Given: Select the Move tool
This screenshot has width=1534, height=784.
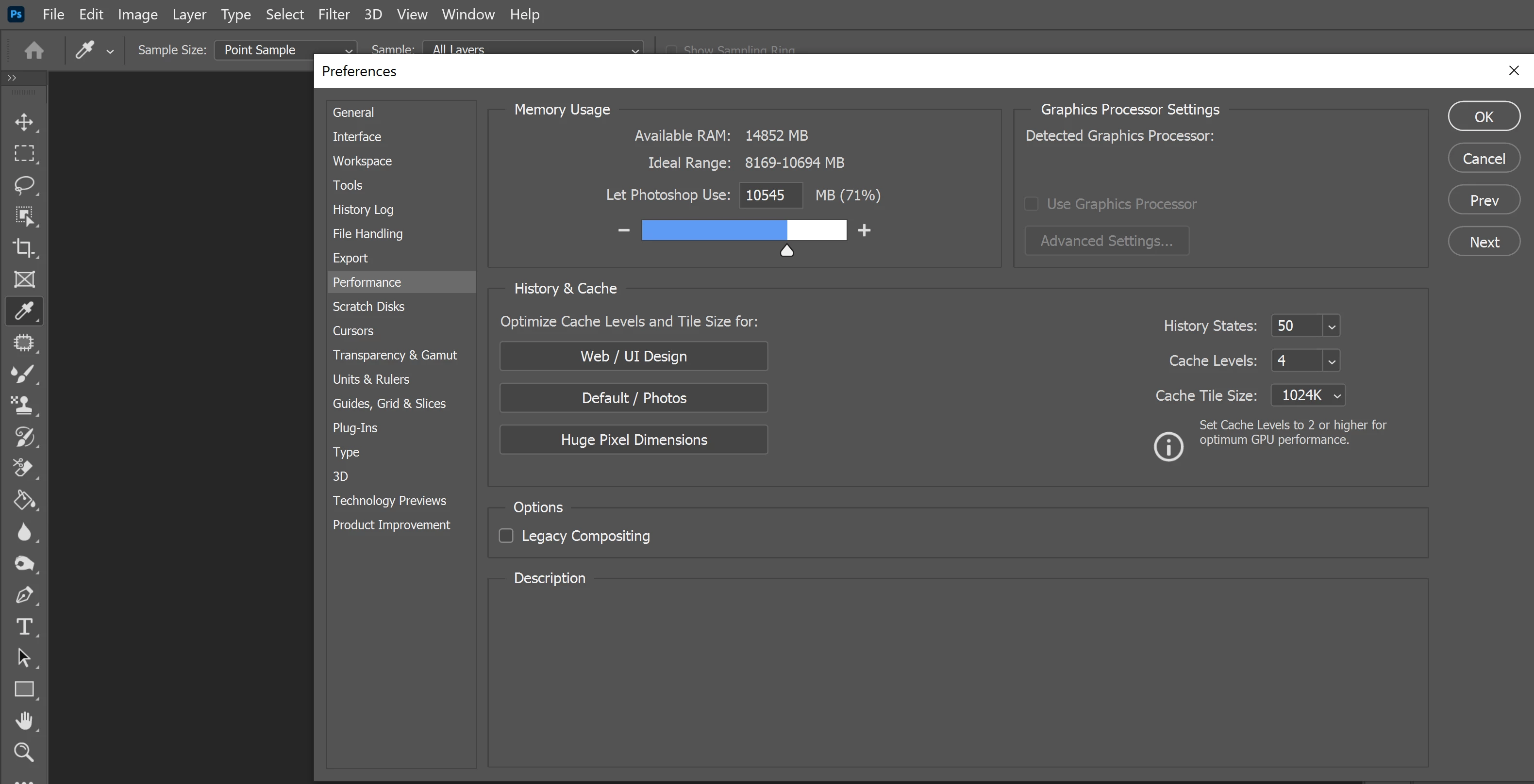Looking at the screenshot, I should coord(24,122).
